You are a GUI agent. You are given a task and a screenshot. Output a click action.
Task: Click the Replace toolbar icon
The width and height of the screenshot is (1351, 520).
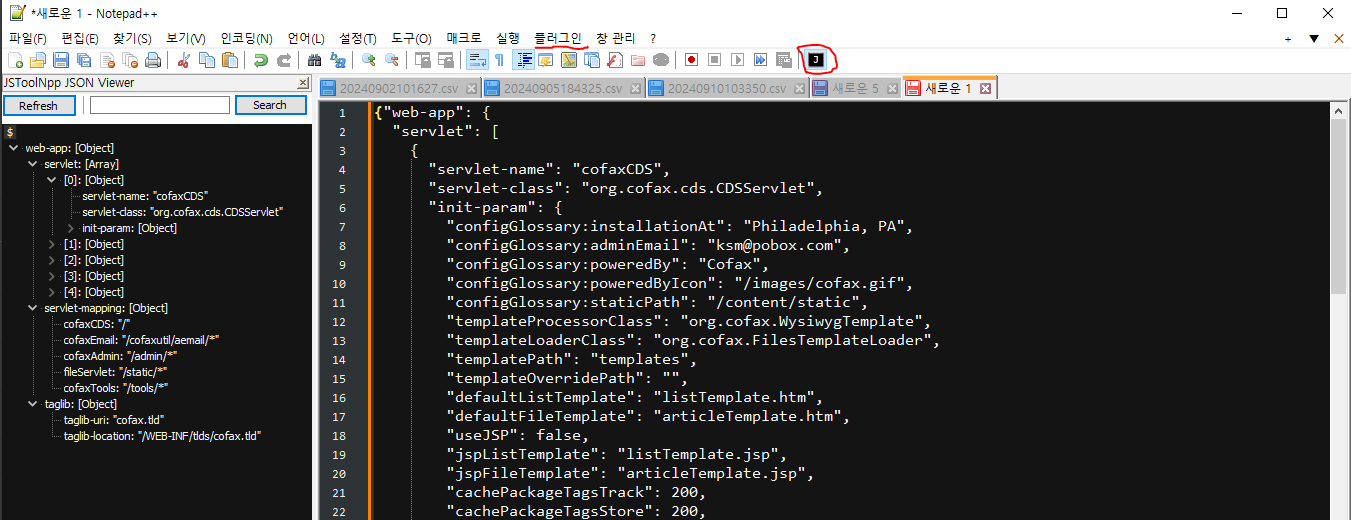pos(338,60)
